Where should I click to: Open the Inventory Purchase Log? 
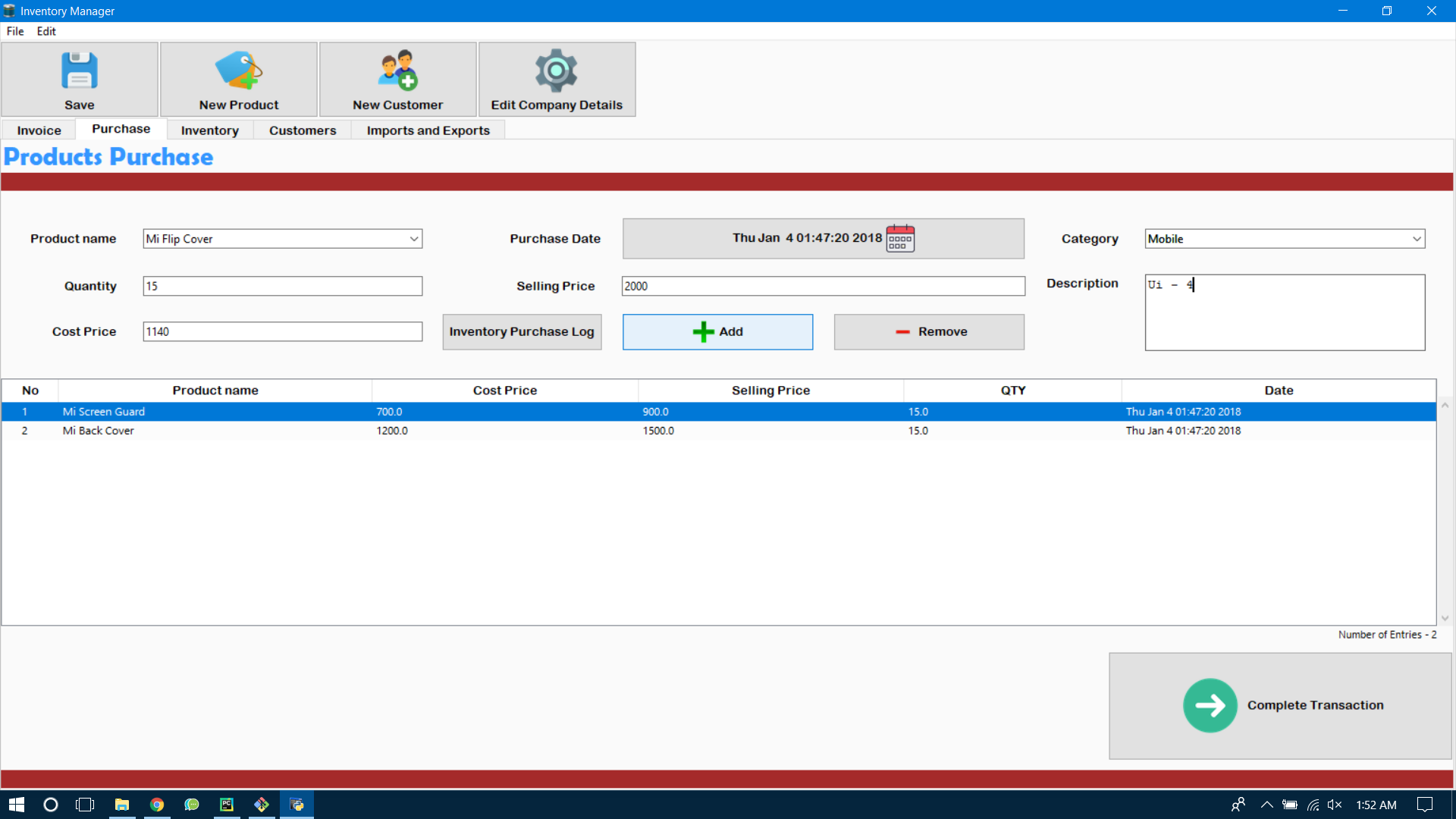pos(522,332)
